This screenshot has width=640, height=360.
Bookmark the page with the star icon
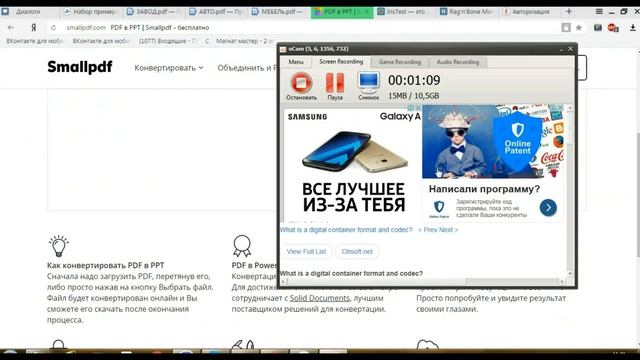[x=578, y=28]
